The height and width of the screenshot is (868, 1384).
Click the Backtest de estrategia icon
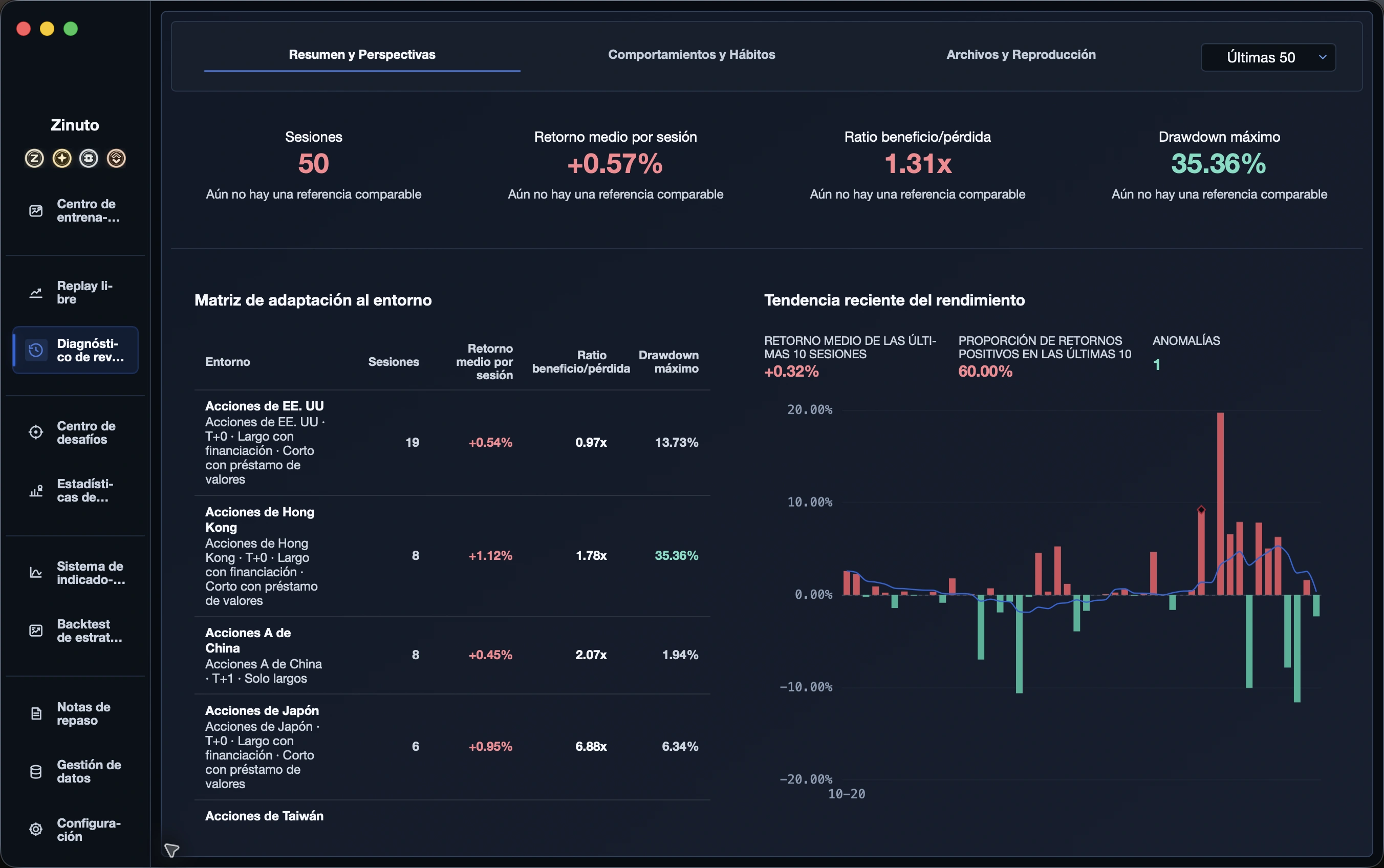point(36,631)
